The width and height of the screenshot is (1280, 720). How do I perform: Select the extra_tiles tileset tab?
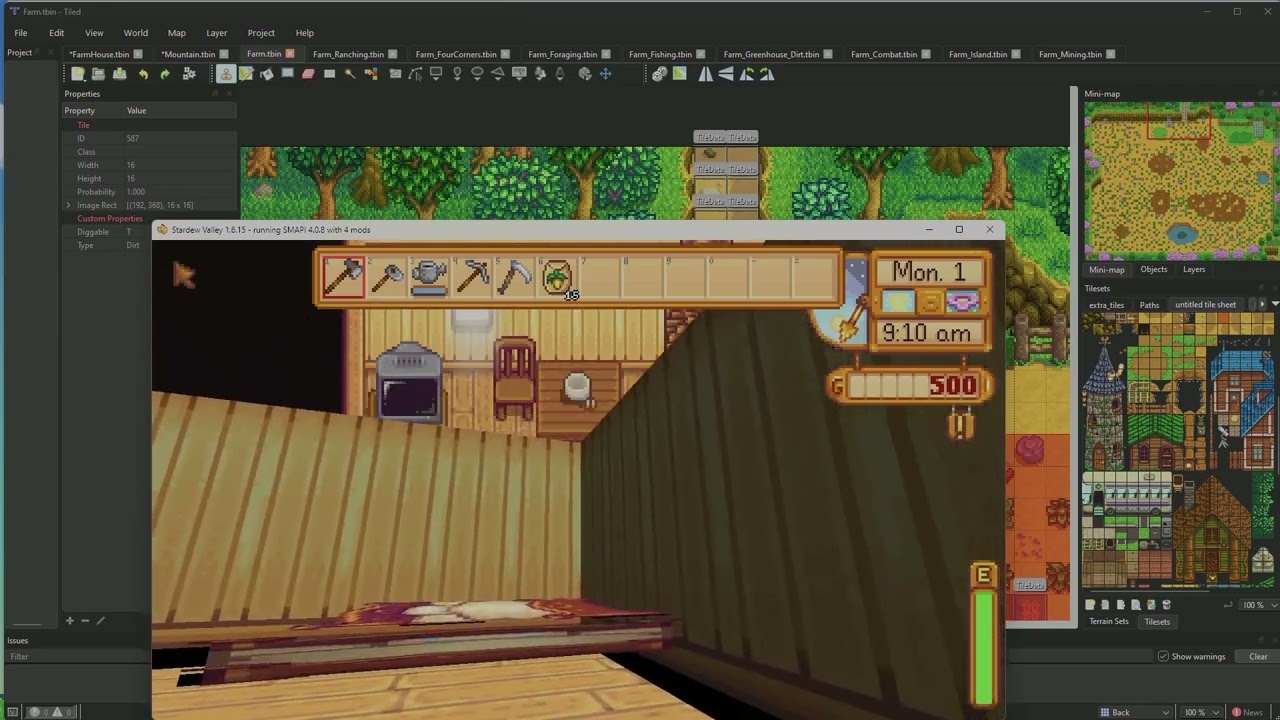1106,305
